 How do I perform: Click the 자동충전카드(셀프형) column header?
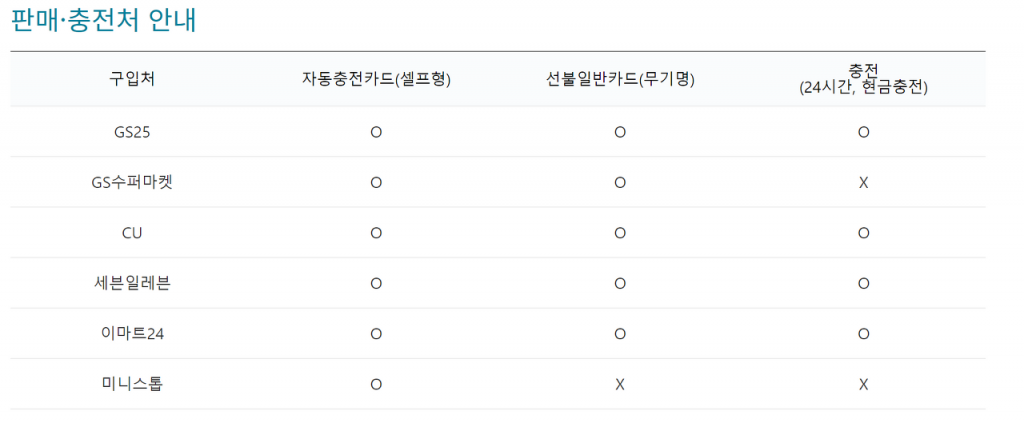(x=376, y=79)
